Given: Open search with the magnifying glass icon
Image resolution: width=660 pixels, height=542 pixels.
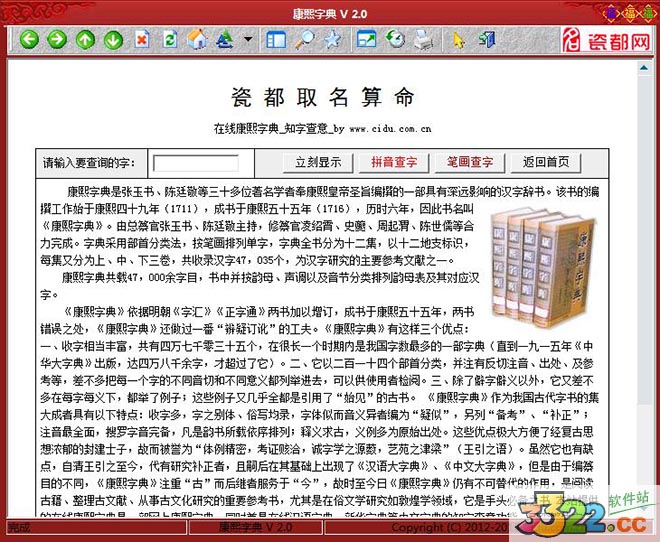Looking at the screenshot, I should coord(304,40).
